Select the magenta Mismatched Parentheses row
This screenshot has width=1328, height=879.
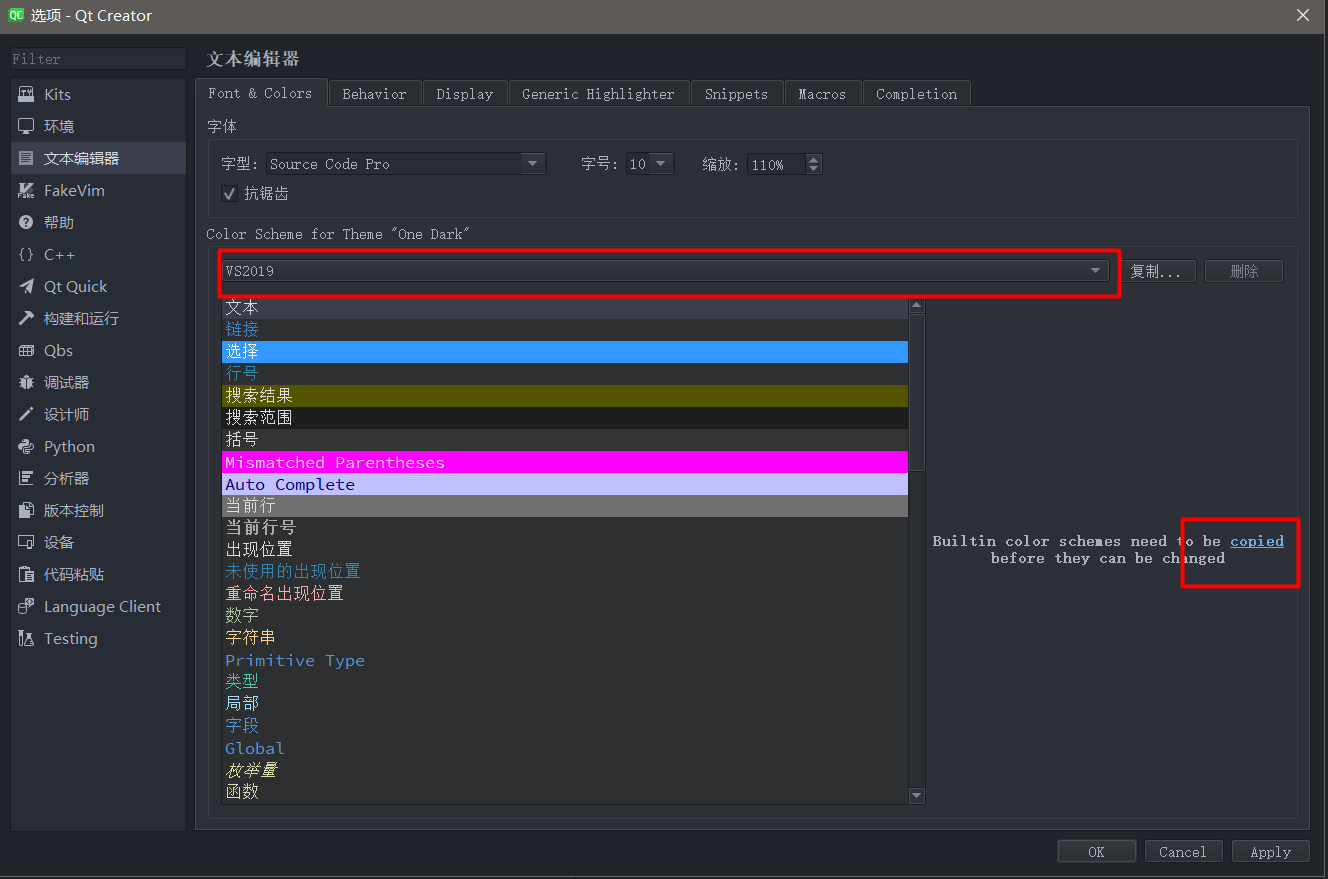pyautogui.click(x=565, y=462)
